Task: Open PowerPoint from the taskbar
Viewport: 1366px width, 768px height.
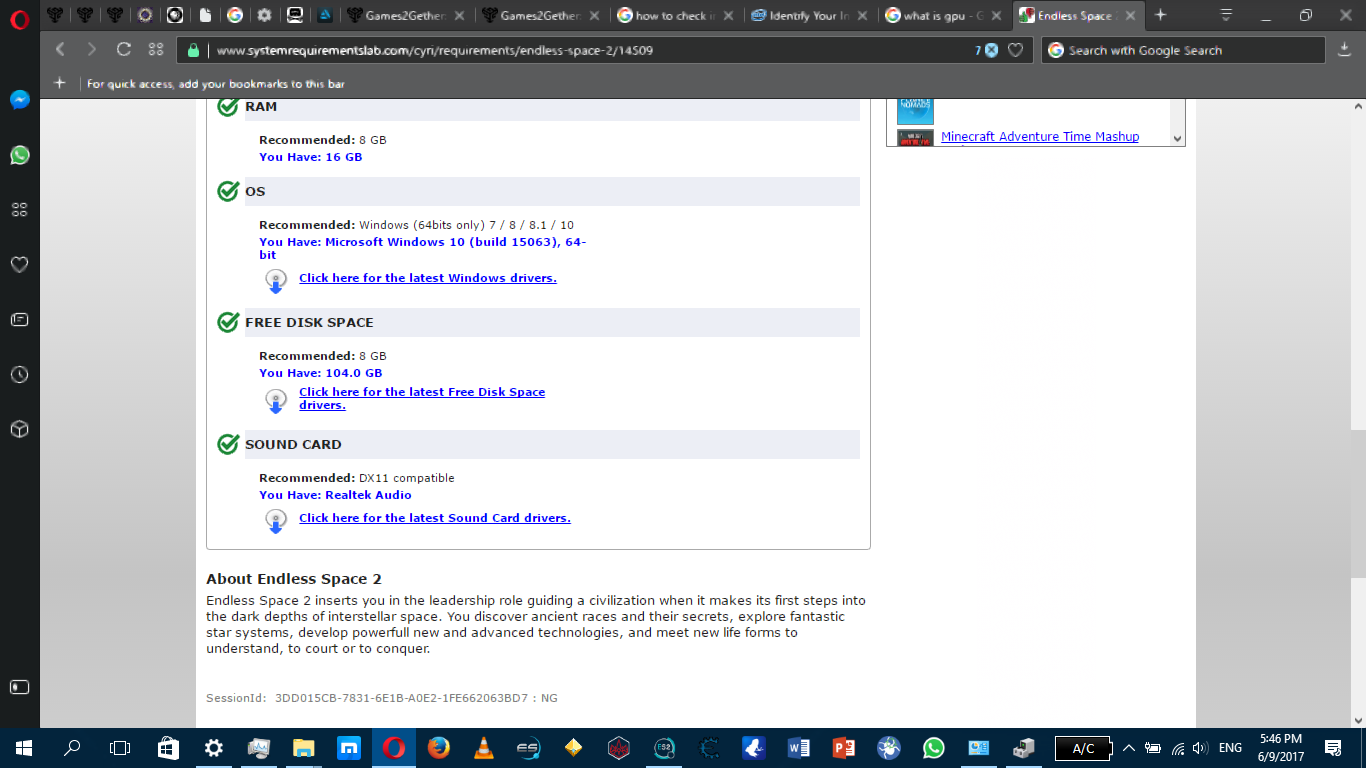Action: pyautogui.click(x=843, y=748)
